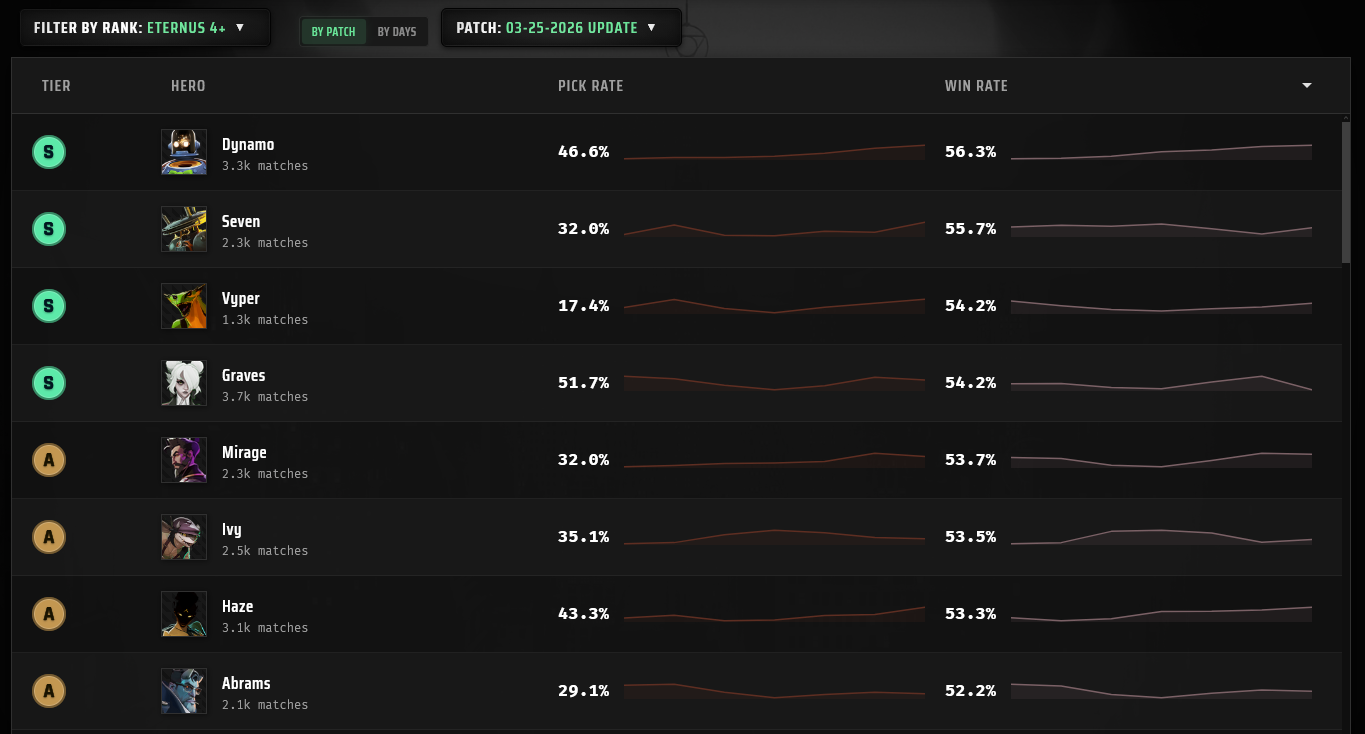Viewport: 1365px width, 734px height.
Task: Click Dynamo's 3.3k matches text
Action: click(x=265, y=166)
